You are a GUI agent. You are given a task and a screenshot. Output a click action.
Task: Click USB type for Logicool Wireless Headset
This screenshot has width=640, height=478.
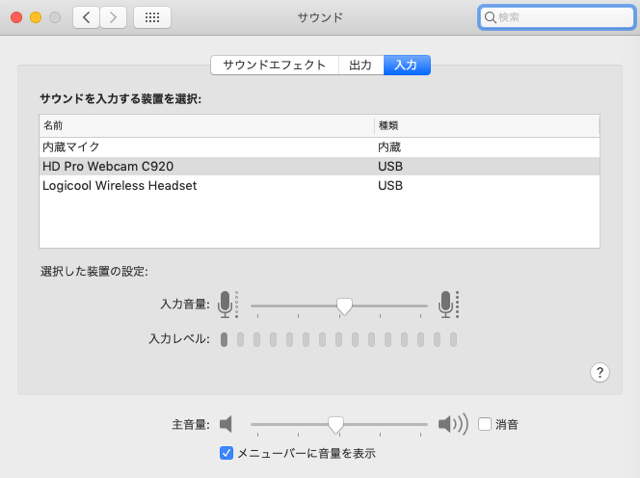[x=390, y=185]
